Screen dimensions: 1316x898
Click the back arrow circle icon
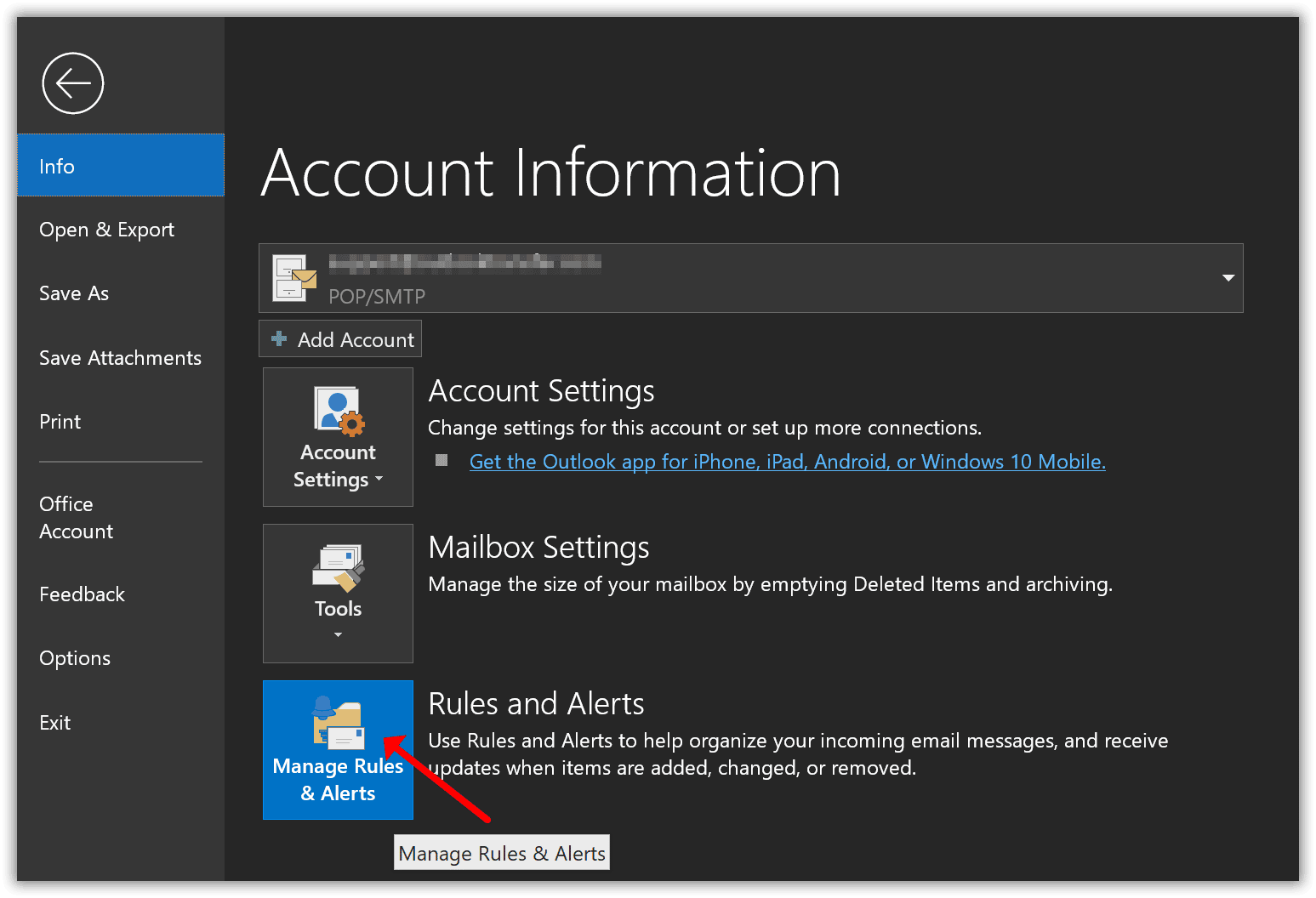73,83
